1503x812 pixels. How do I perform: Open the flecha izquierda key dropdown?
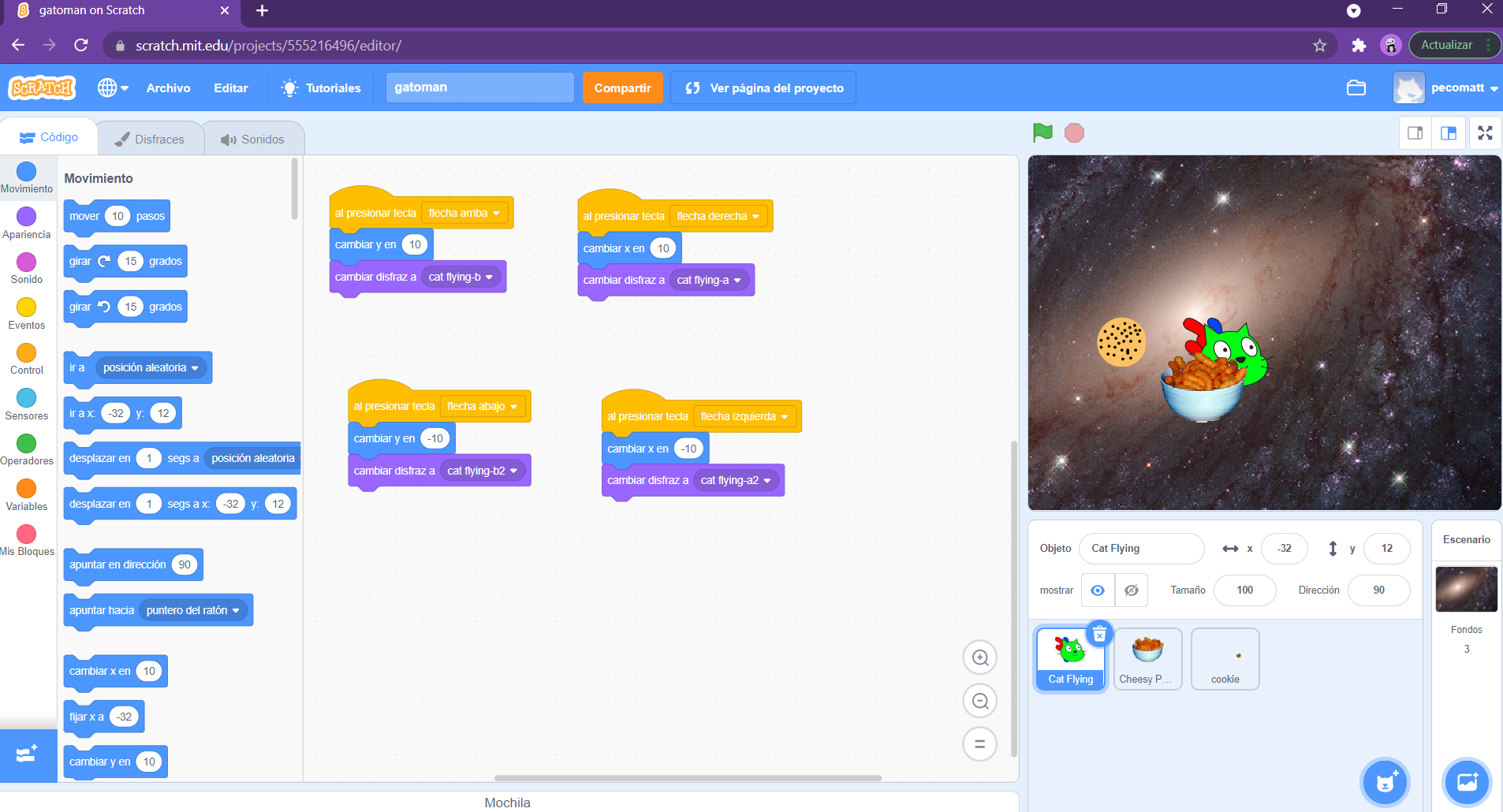[x=744, y=416]
